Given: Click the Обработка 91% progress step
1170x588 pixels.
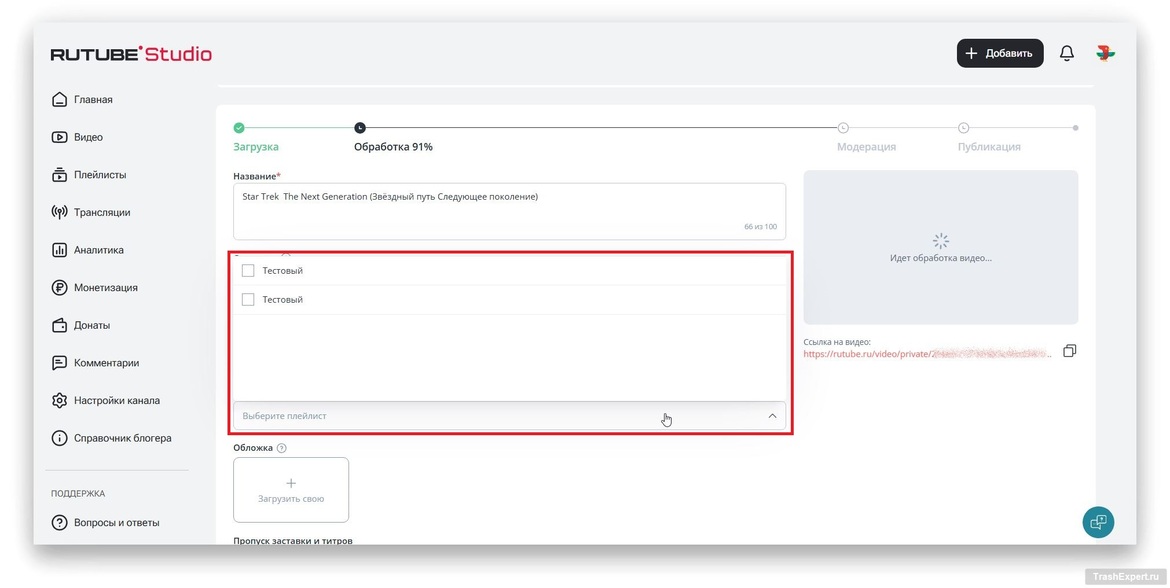Looking at the screenshot, I should (392, 146).
